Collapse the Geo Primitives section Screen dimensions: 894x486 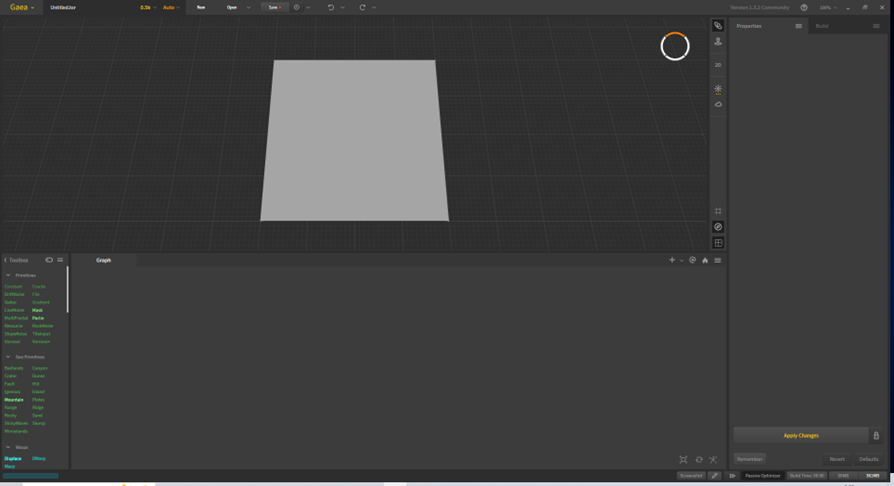pyautogui.click(x=8, y=357)
